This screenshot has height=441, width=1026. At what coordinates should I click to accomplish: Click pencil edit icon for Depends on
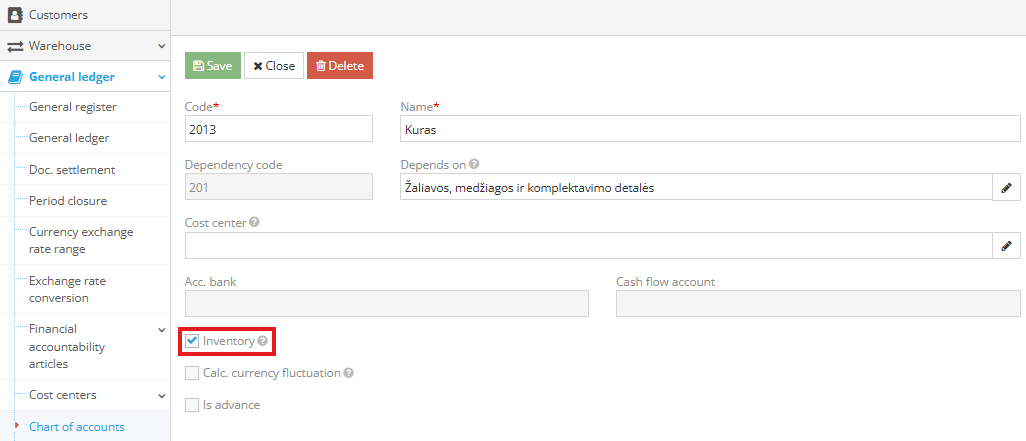1006,187
